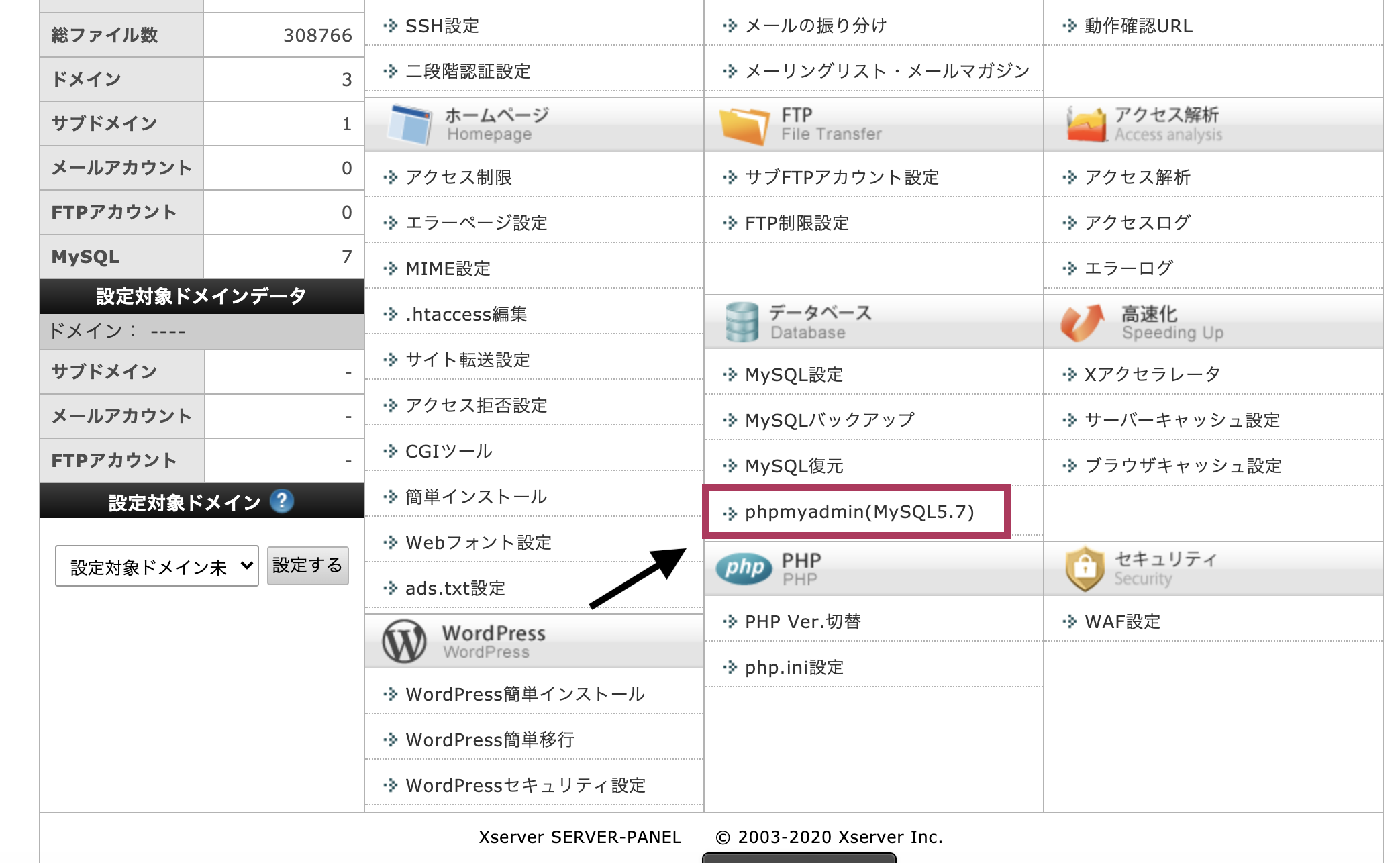Click the 総ファイル数 value 308766
Image resolution: width=1400 pixels, height=863 pixels.
317,35
